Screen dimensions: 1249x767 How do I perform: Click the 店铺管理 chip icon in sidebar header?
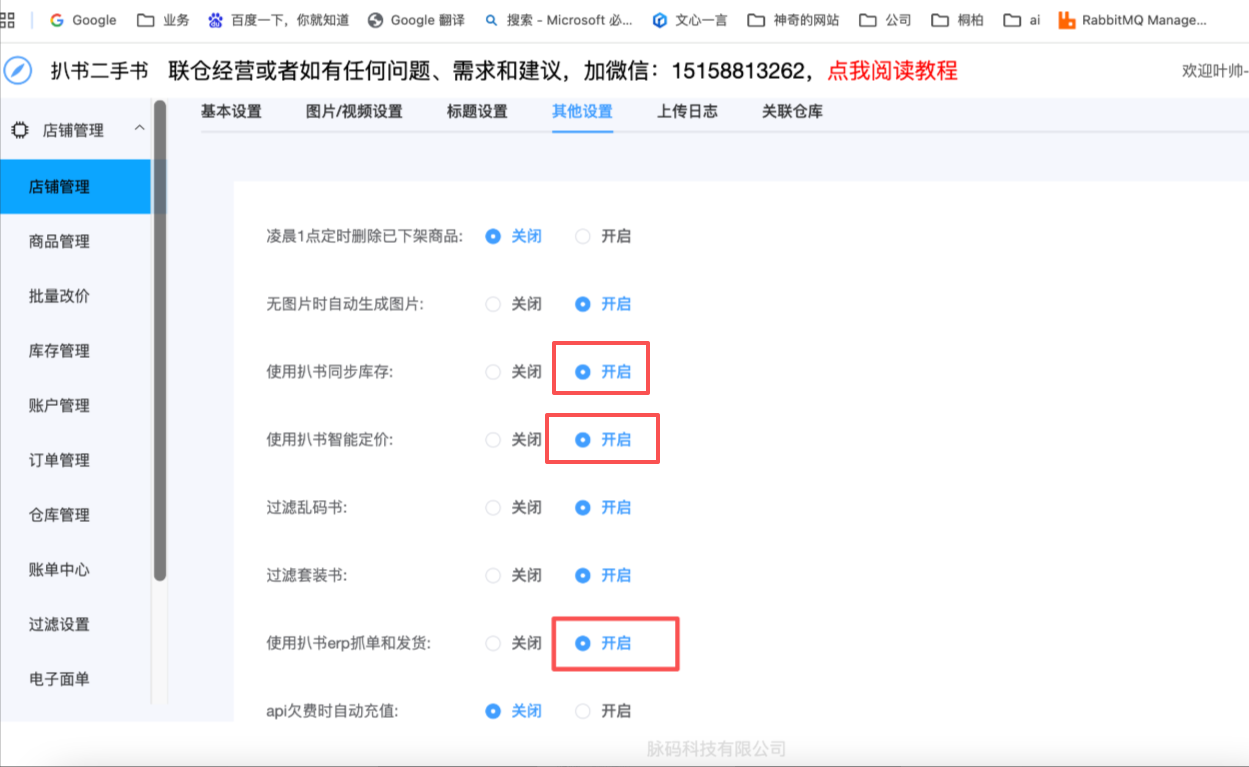[x=20, y=130]
